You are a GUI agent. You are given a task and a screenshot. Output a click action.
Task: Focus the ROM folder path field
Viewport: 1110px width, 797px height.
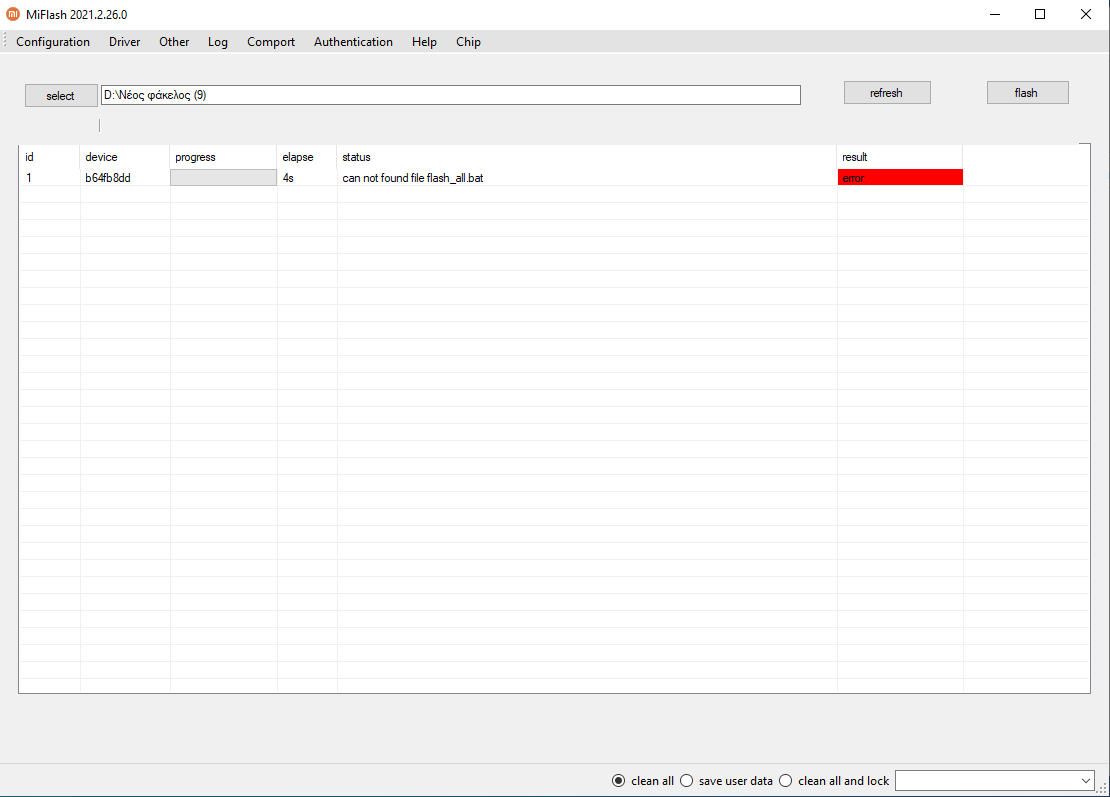click(450, 95)
